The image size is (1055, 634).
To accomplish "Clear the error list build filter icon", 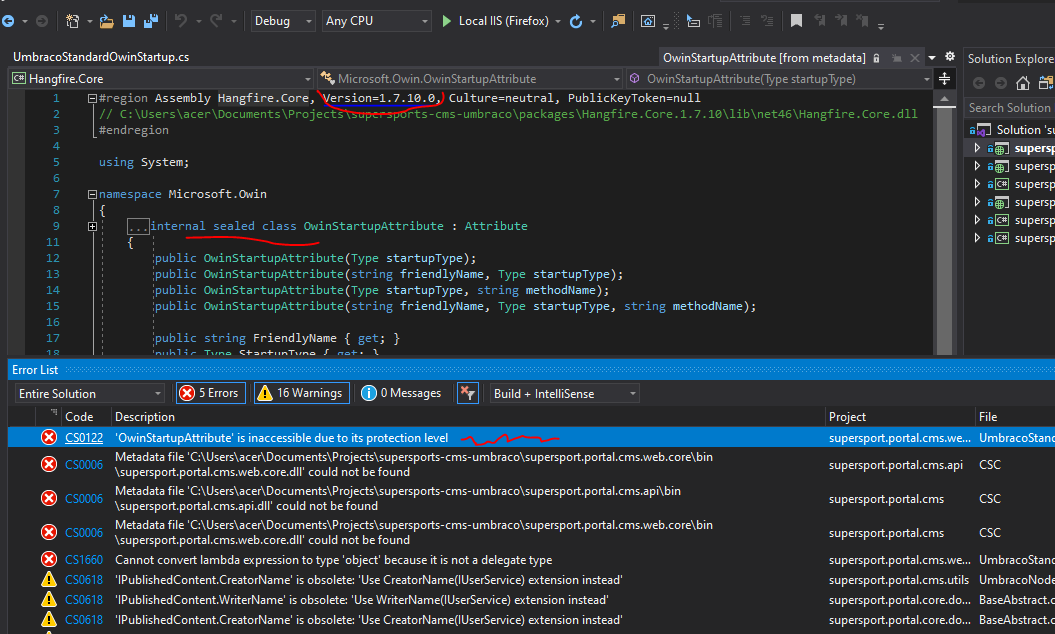I will 467,393.
